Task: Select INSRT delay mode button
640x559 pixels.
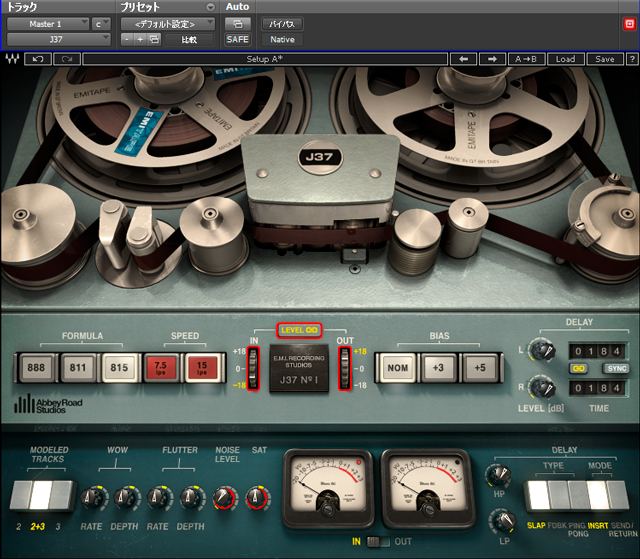Action: pyautogui.click(x=597, y=495)
